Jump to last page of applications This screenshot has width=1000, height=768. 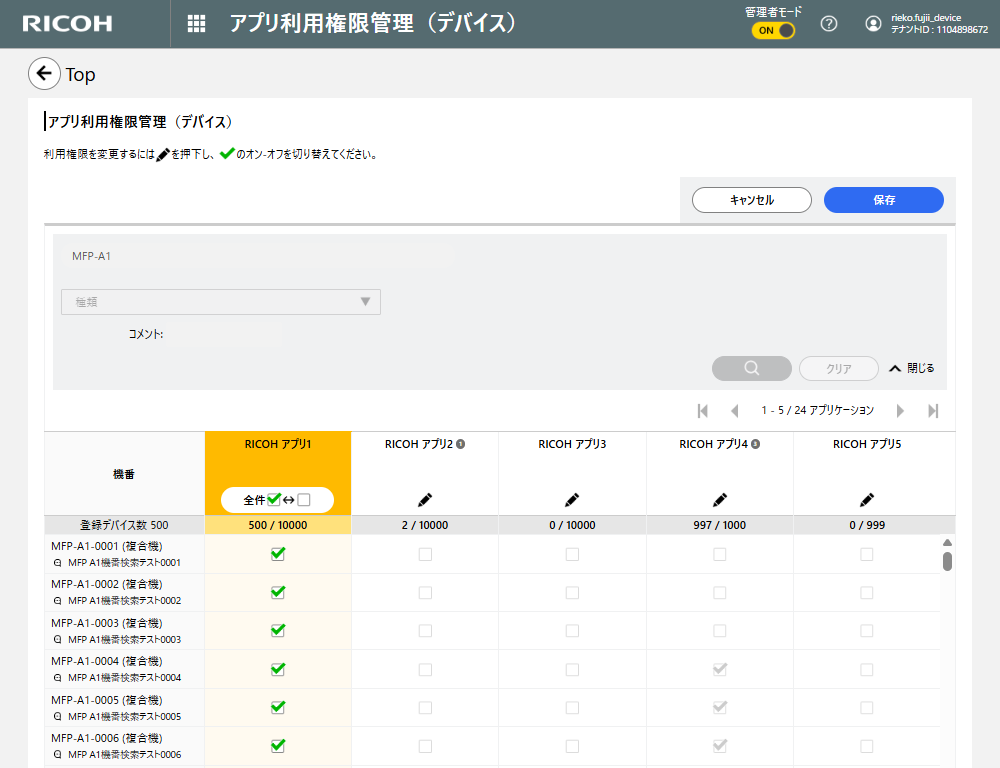pos(933,410)
